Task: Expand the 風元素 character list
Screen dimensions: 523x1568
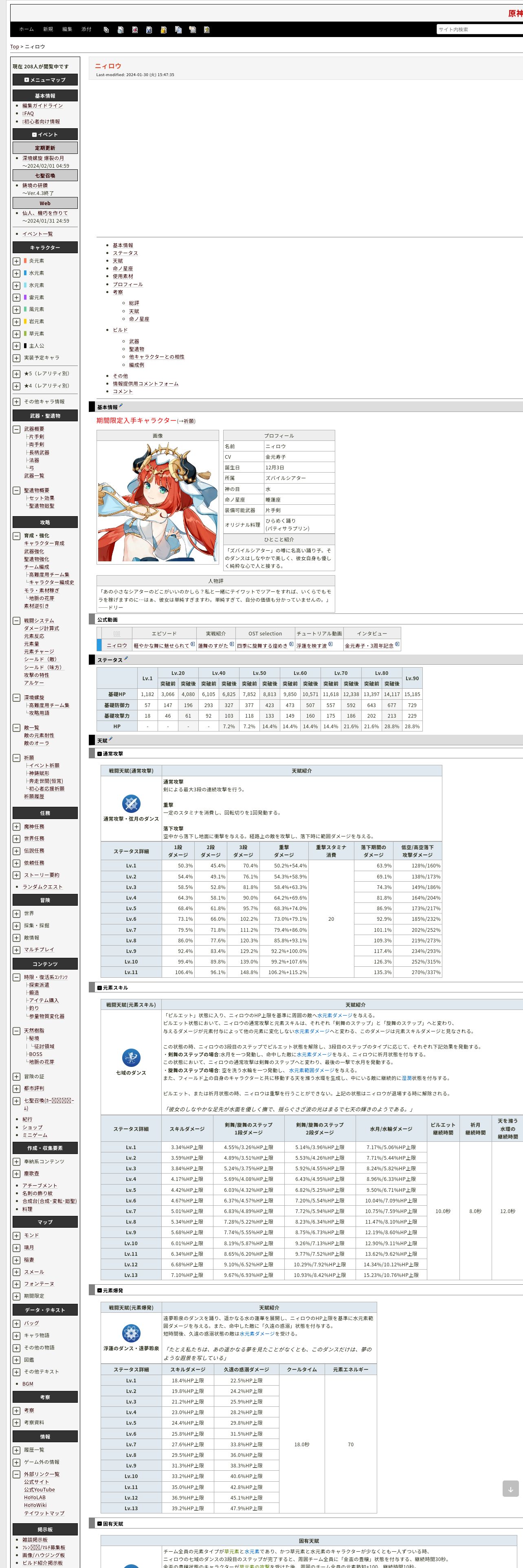Action: [16, 309]
